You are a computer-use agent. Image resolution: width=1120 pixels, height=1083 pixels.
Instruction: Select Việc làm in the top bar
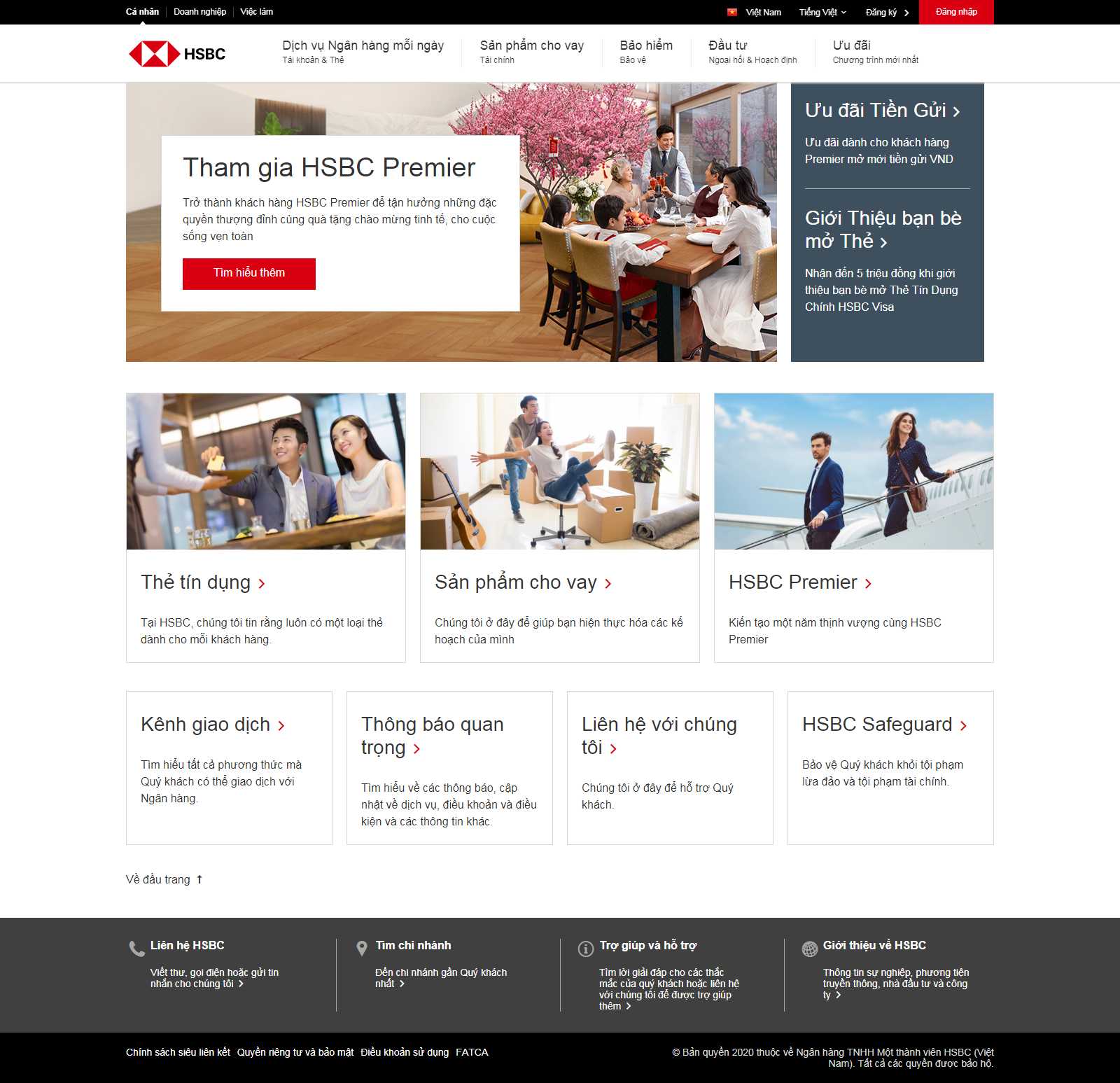tap(256, 12)
